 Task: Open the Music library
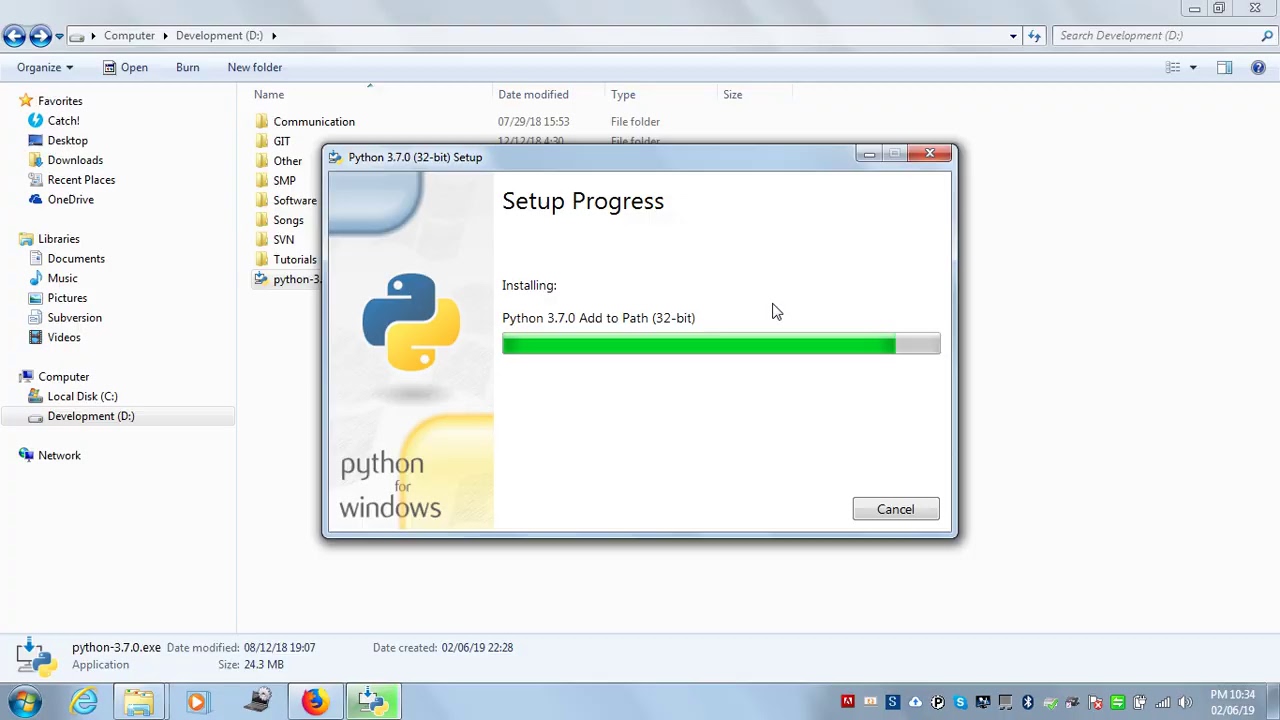(62, 278)
